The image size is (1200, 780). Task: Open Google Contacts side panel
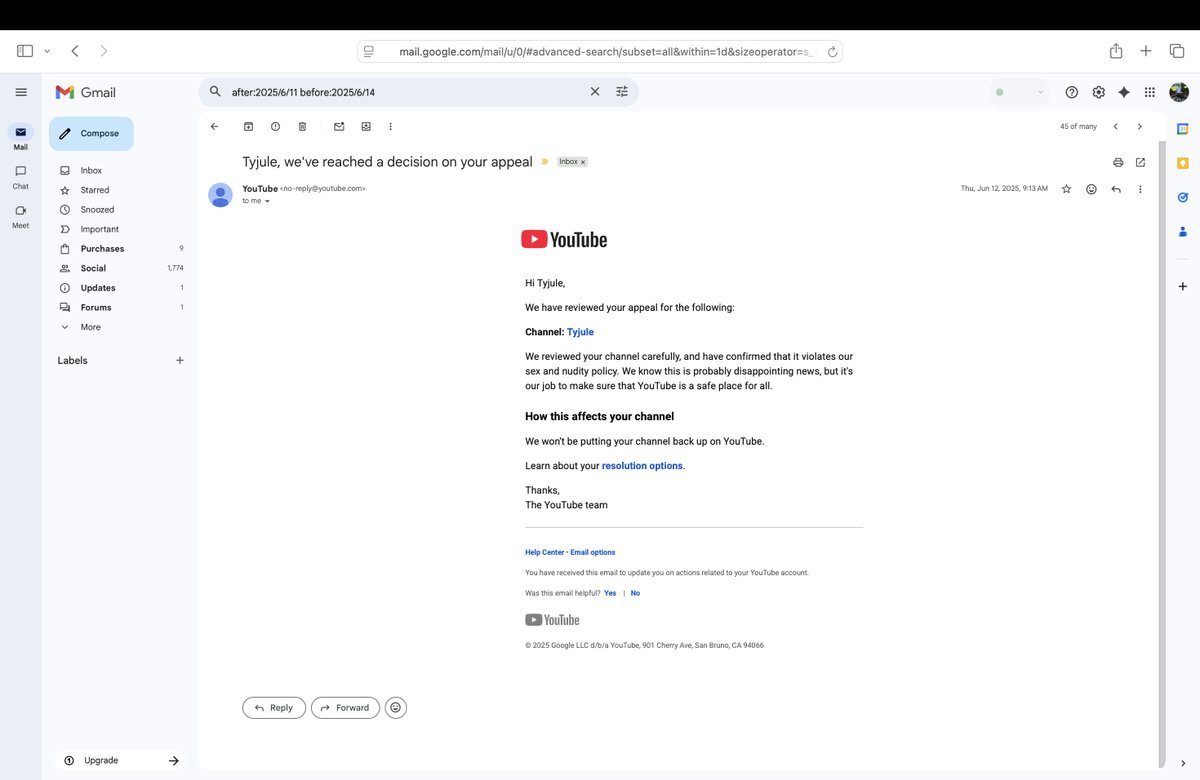pos(1183,232)
